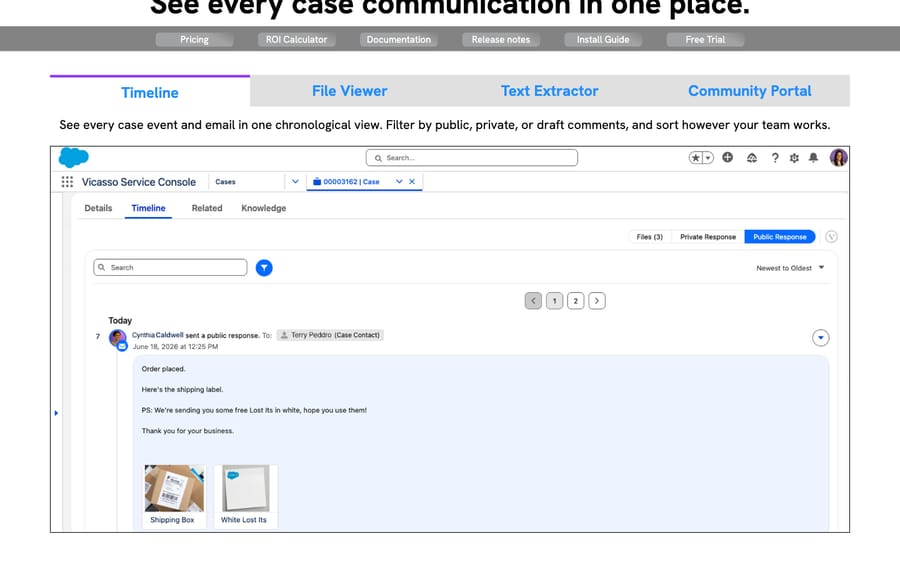Expand the left sidebar arrow

click(x=56, y=413)
